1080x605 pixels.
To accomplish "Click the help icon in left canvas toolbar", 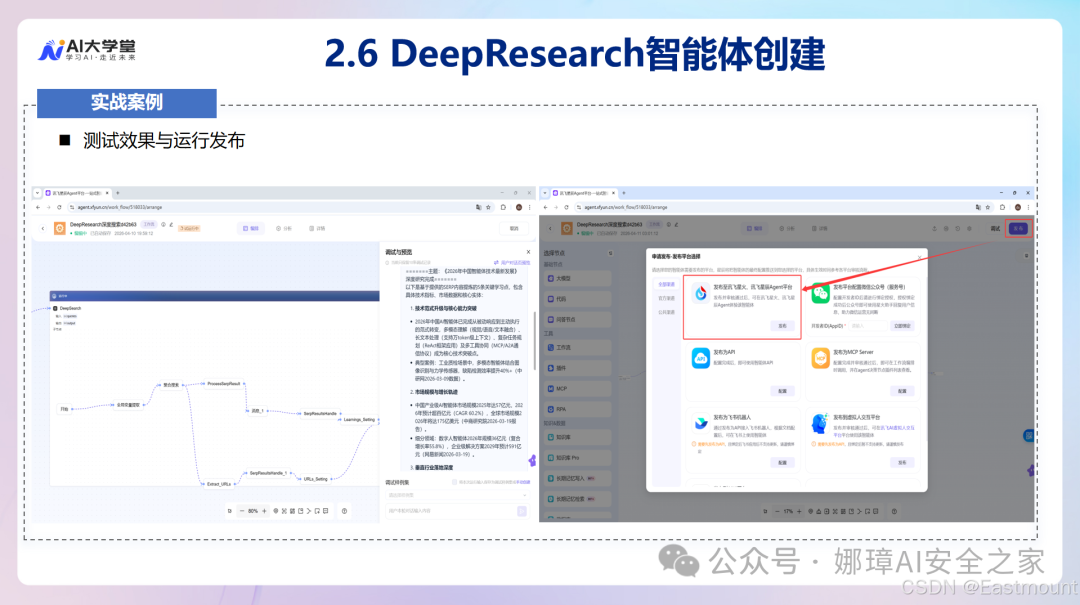I will (x=344, y=511).
